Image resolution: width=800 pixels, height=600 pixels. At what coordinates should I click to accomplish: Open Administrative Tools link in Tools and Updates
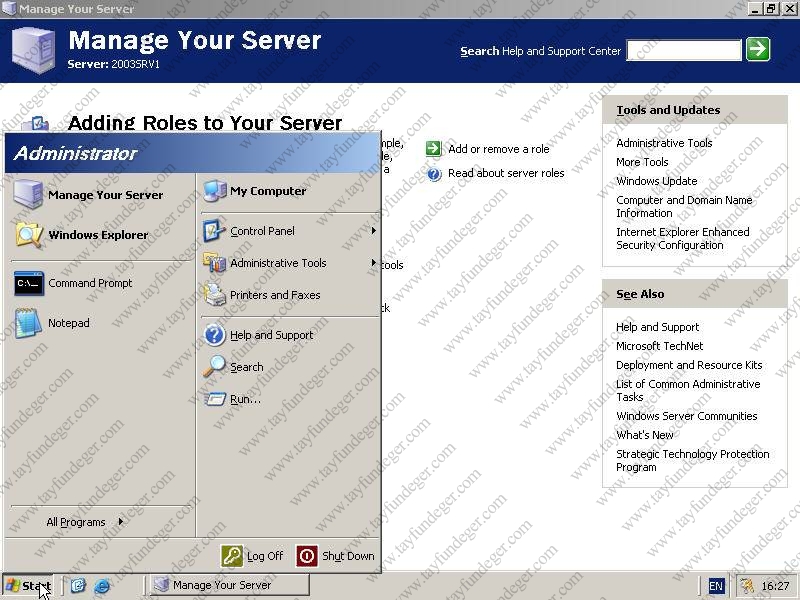664,143
